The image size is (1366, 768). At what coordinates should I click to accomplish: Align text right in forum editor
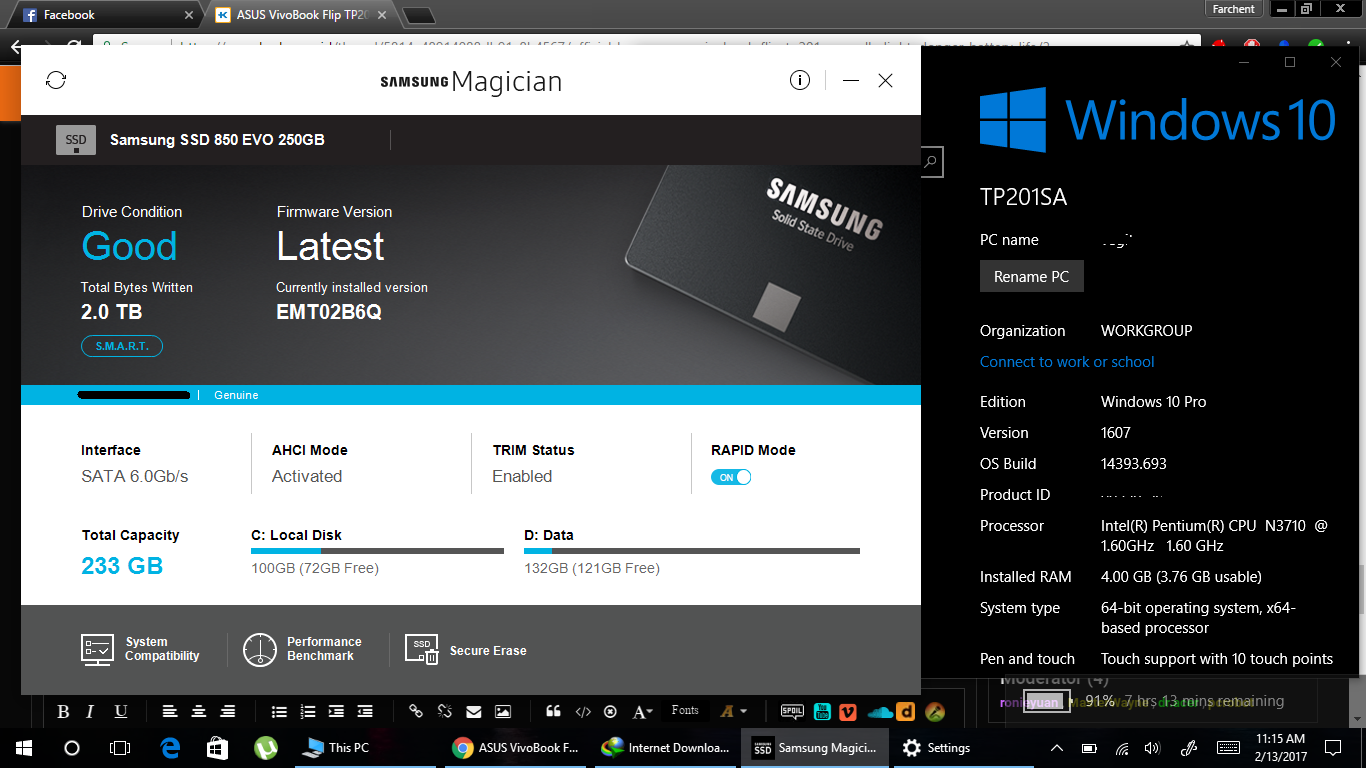228,712
